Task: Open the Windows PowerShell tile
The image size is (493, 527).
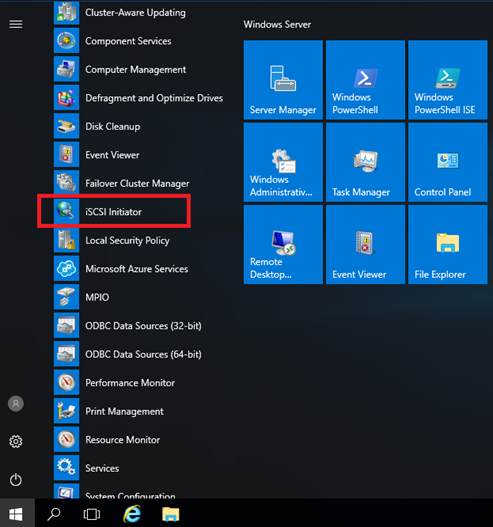Action: coord(365,80)
